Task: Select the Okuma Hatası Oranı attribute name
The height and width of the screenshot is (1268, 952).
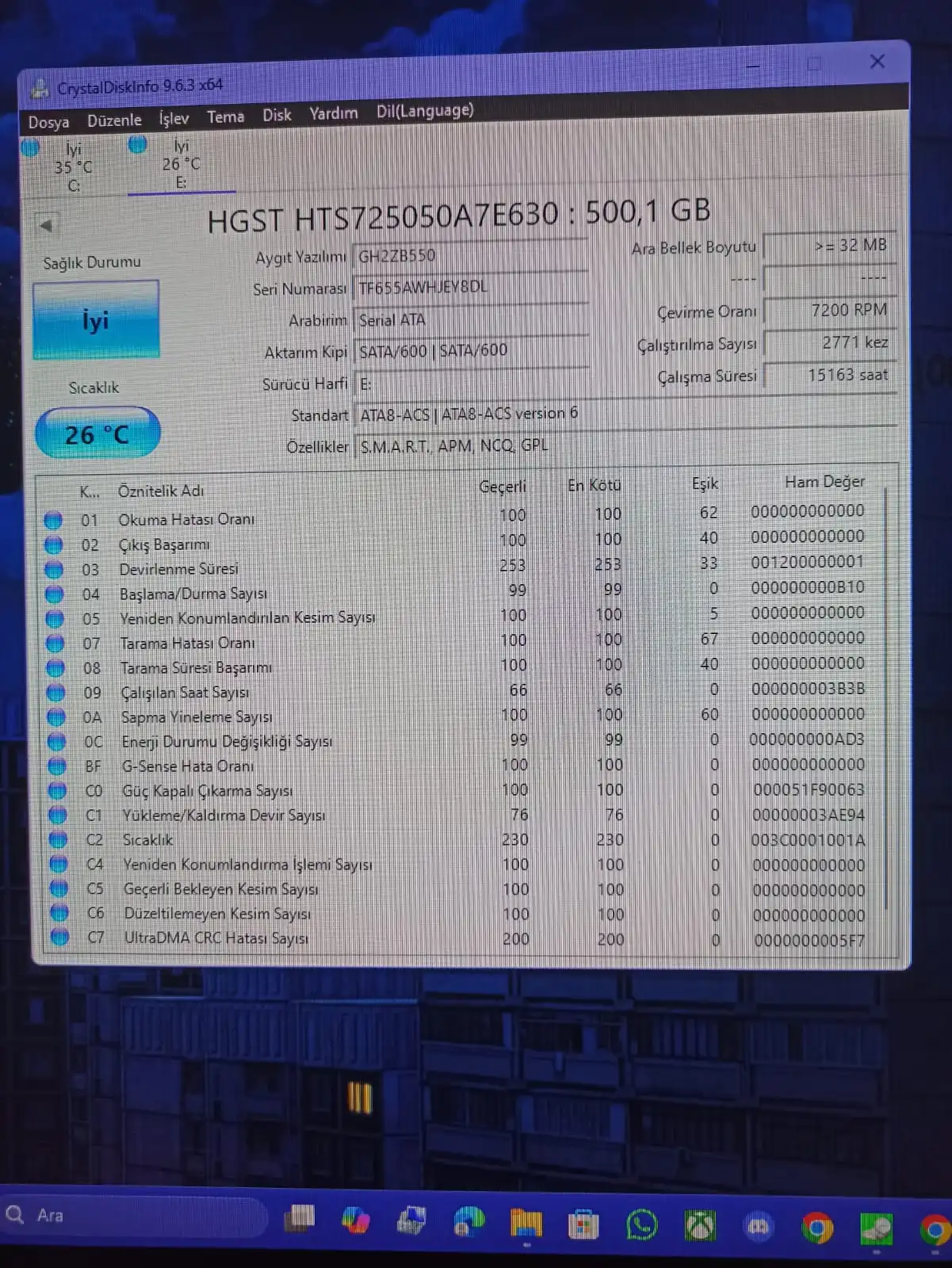Action: (x=186, y=519)
